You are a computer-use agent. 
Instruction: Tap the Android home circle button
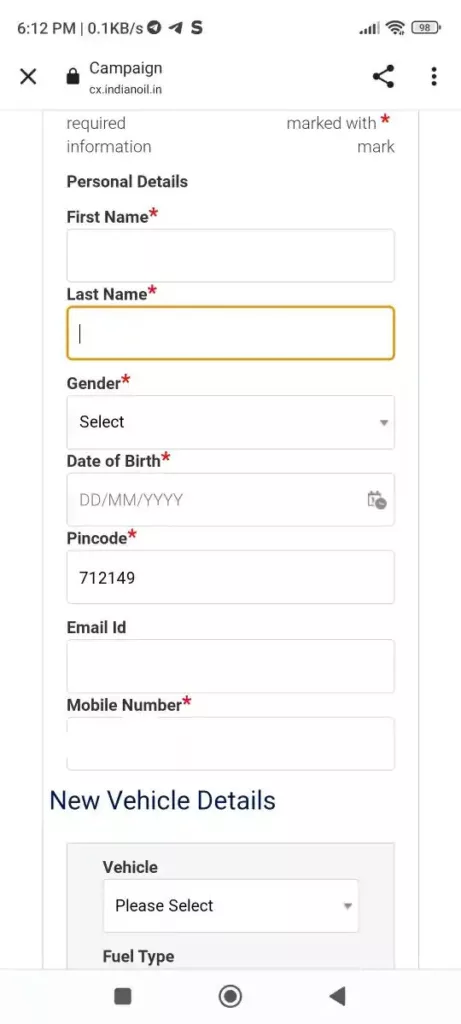(x=230, y=996)
